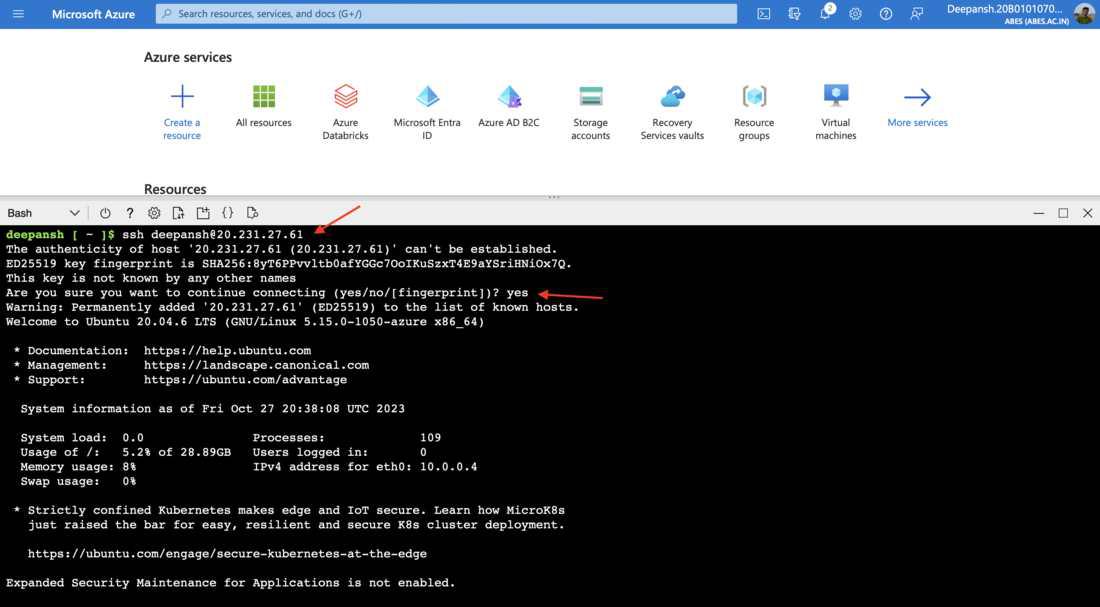The width and height of the screenshot is (1100, 607).
Task: Minimize the Cloud Shell pane
Action: [1039, 213]
